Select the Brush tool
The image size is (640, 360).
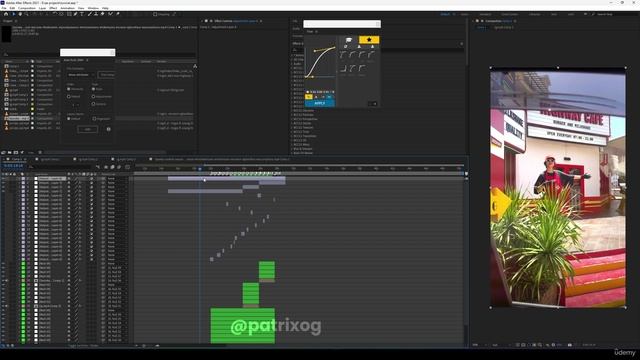click(89, 14)
